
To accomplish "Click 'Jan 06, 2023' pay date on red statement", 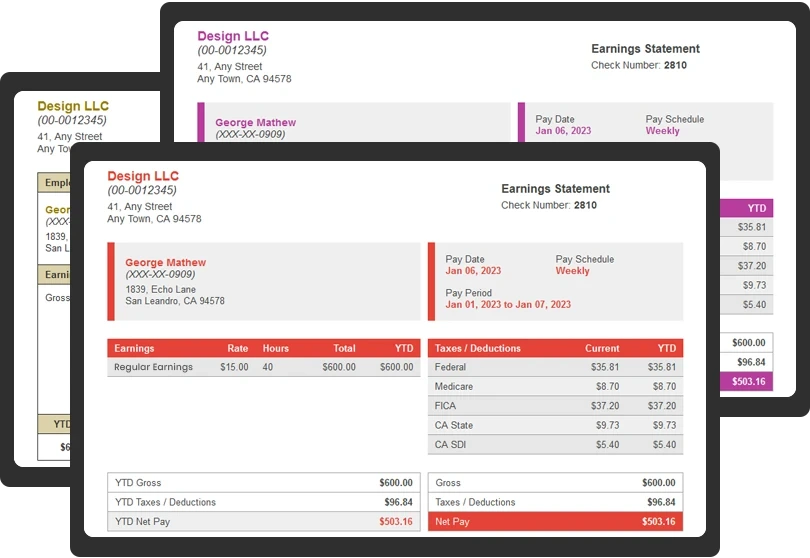I will 473,271.
